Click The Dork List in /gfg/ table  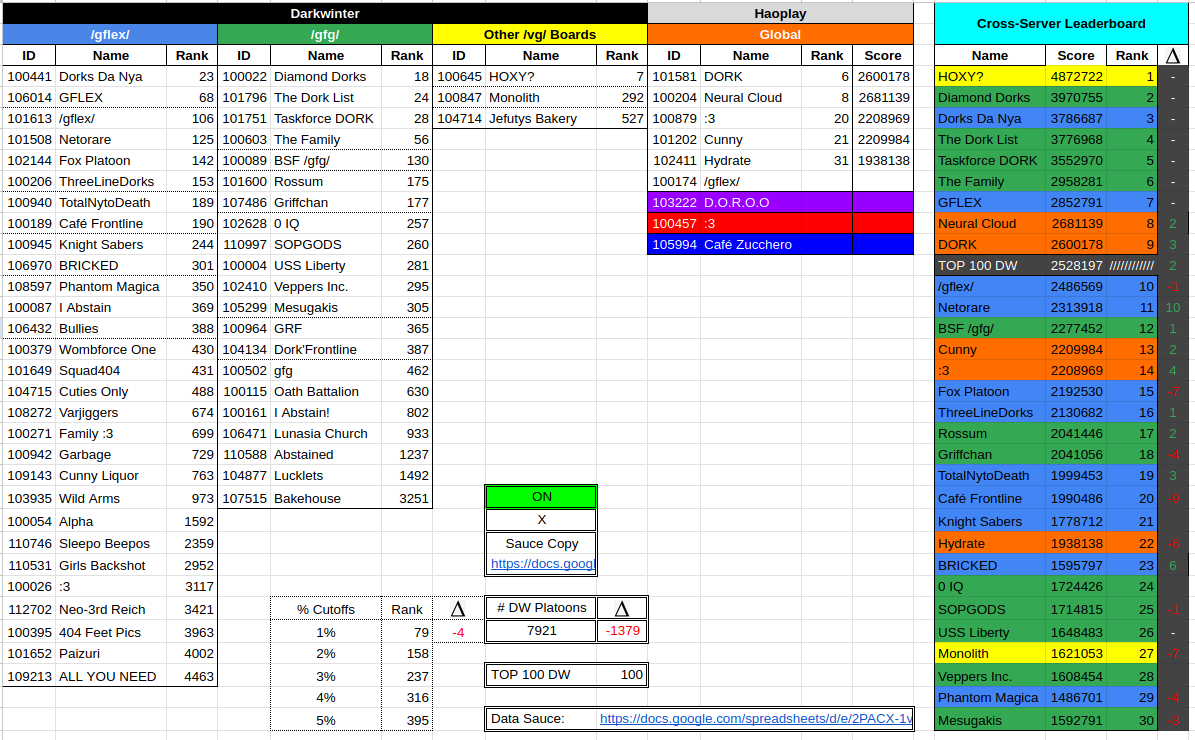click(x=325, y=98)
